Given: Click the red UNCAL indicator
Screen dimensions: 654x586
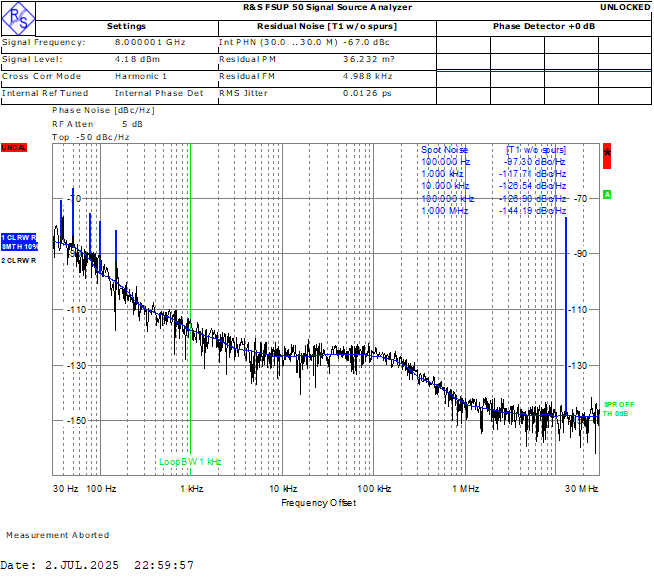Looking at the screenshot, I should point(13,148).
